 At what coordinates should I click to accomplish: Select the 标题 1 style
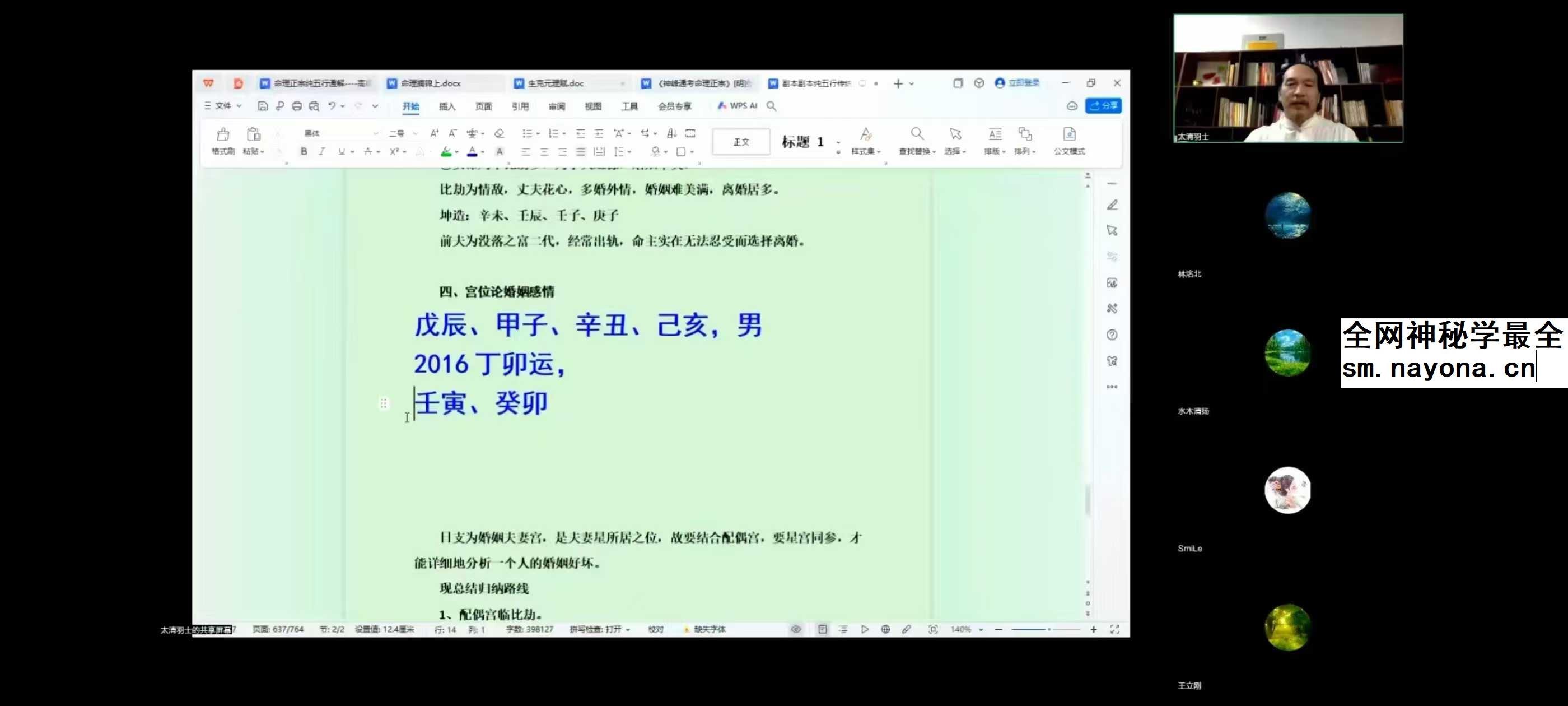802,142
